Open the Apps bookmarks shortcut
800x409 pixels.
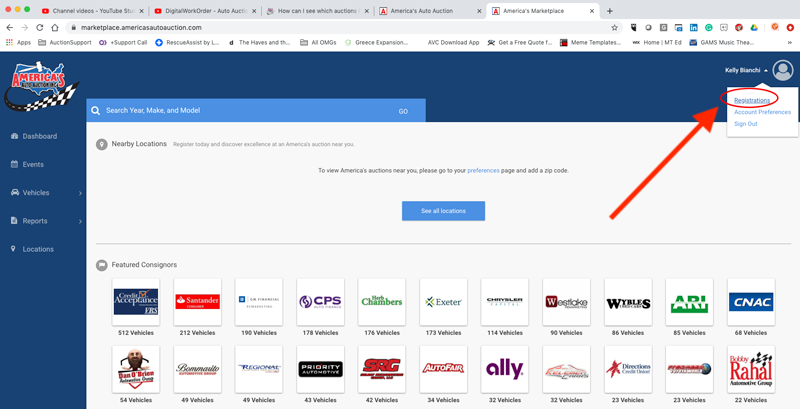pos(18,43)
